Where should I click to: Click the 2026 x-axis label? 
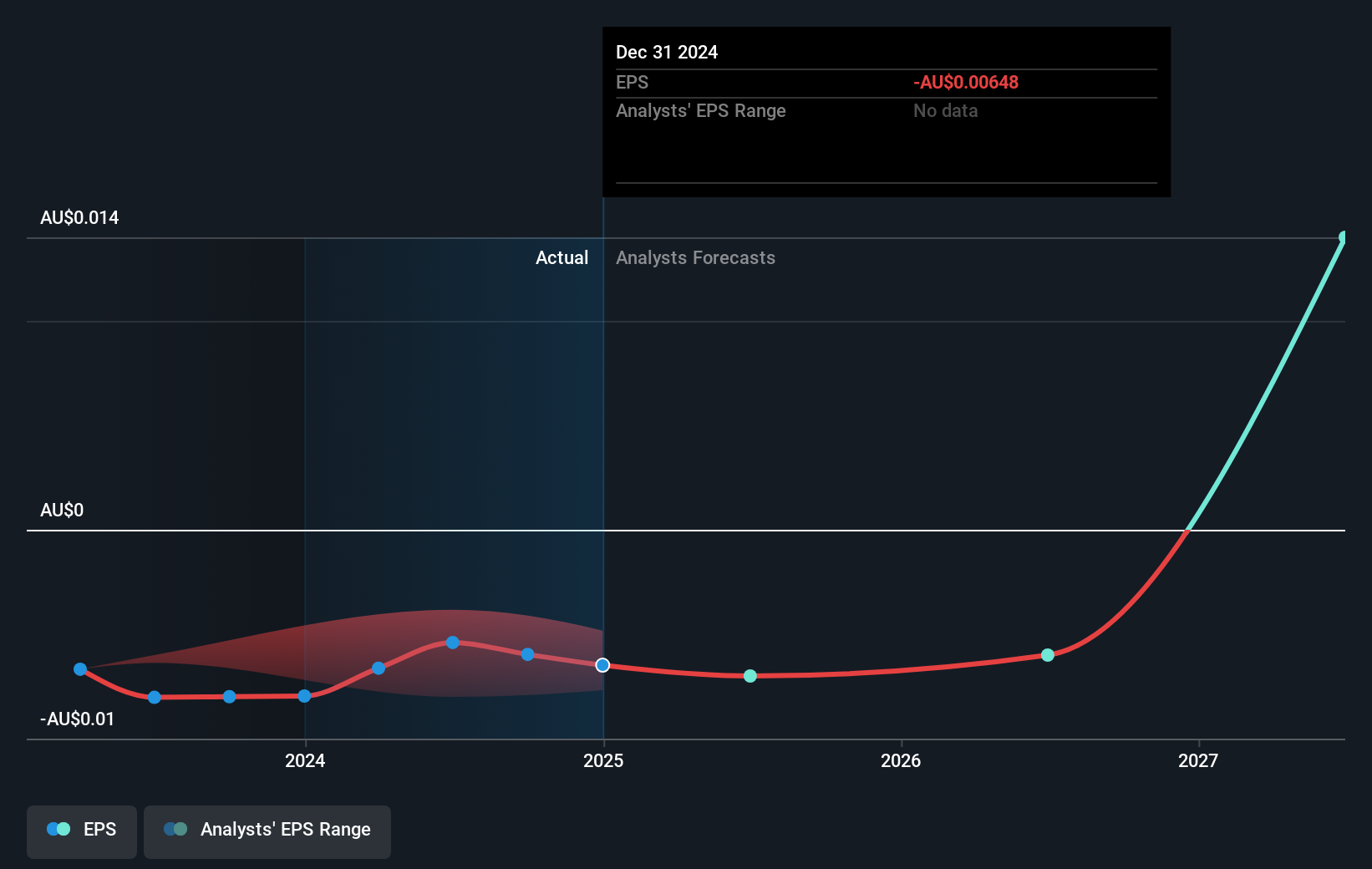coord(901,760)
